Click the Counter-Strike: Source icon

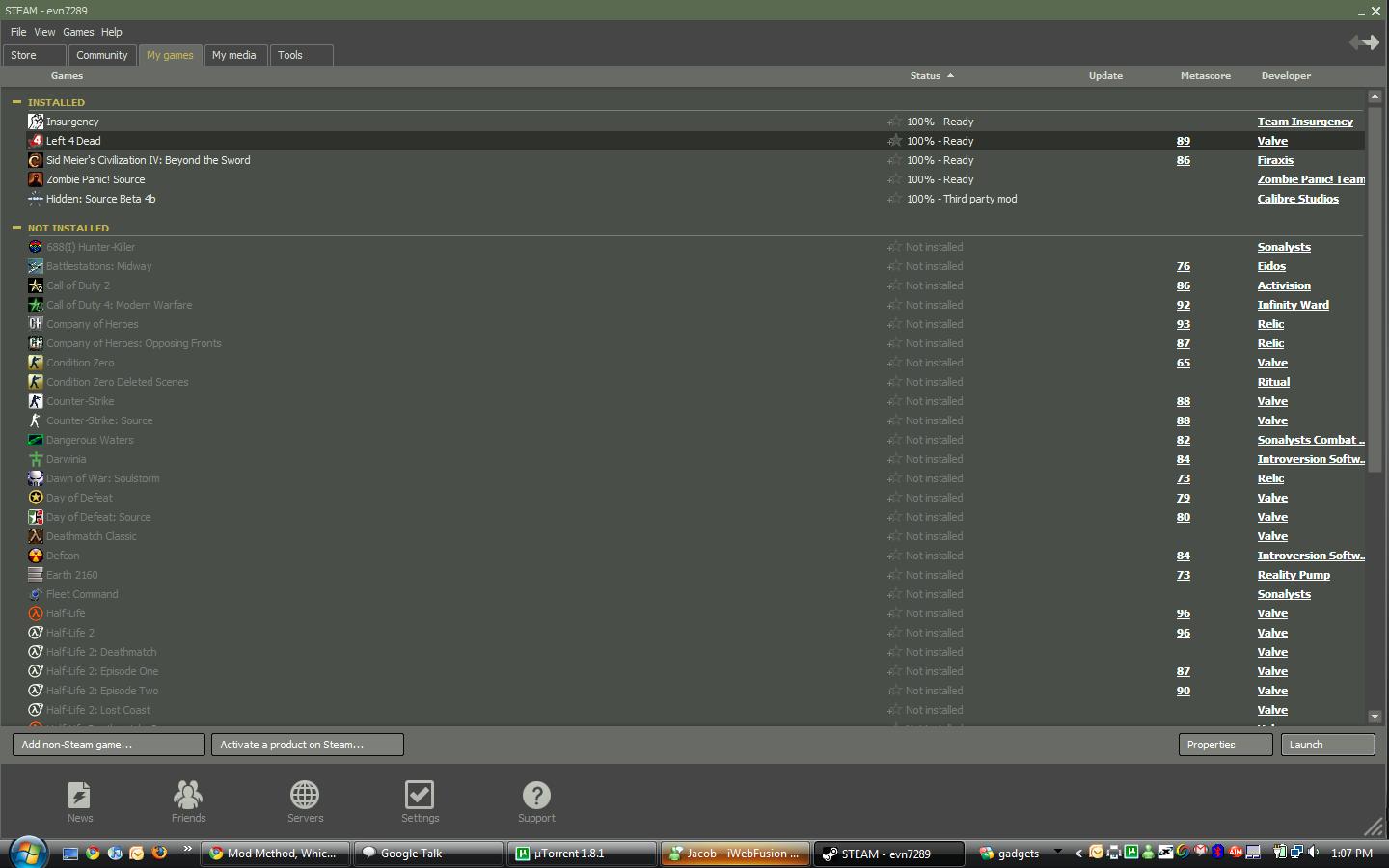point(36,420)
